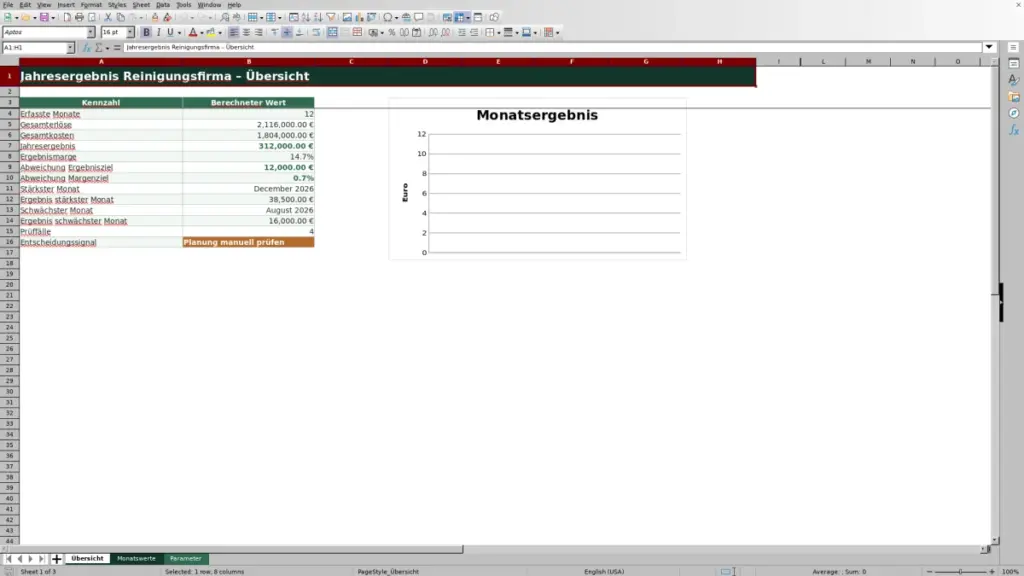Go to the last sheet tab arrow
This screenshot has width=1024, height=576.
(x=41, y=558)
